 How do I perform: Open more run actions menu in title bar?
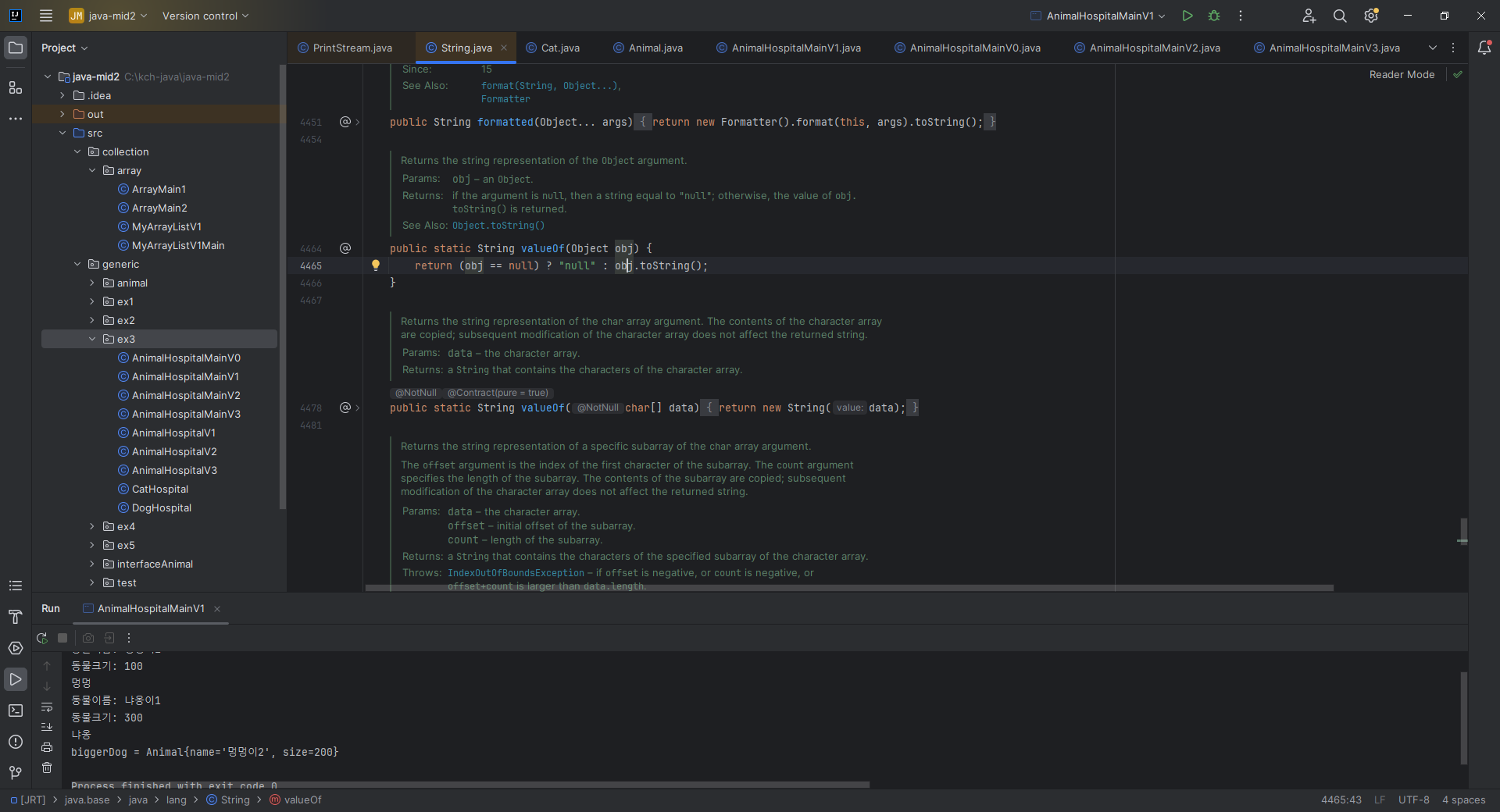click(1241, 16)
